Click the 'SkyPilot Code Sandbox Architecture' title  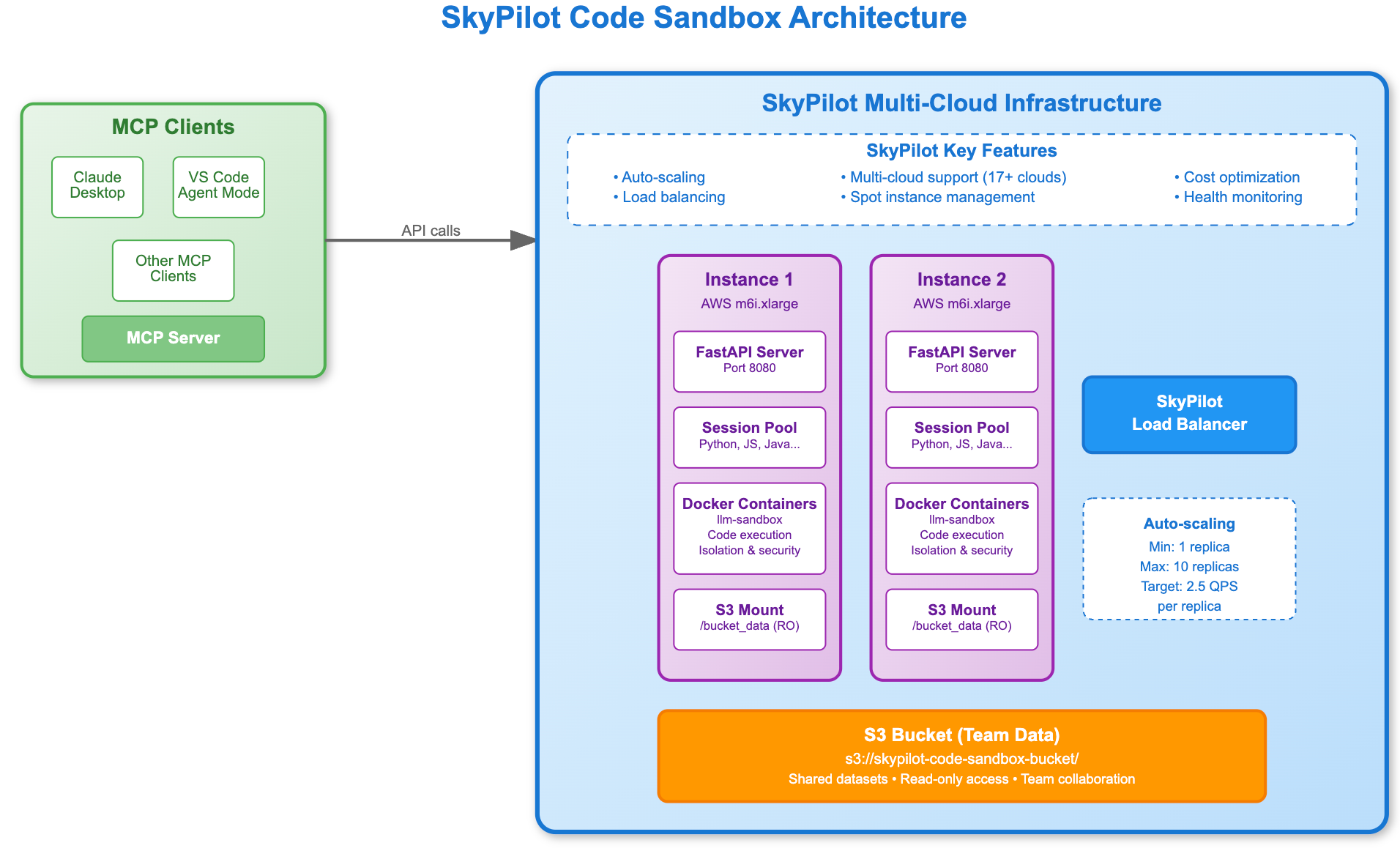(x=704, y=18)
